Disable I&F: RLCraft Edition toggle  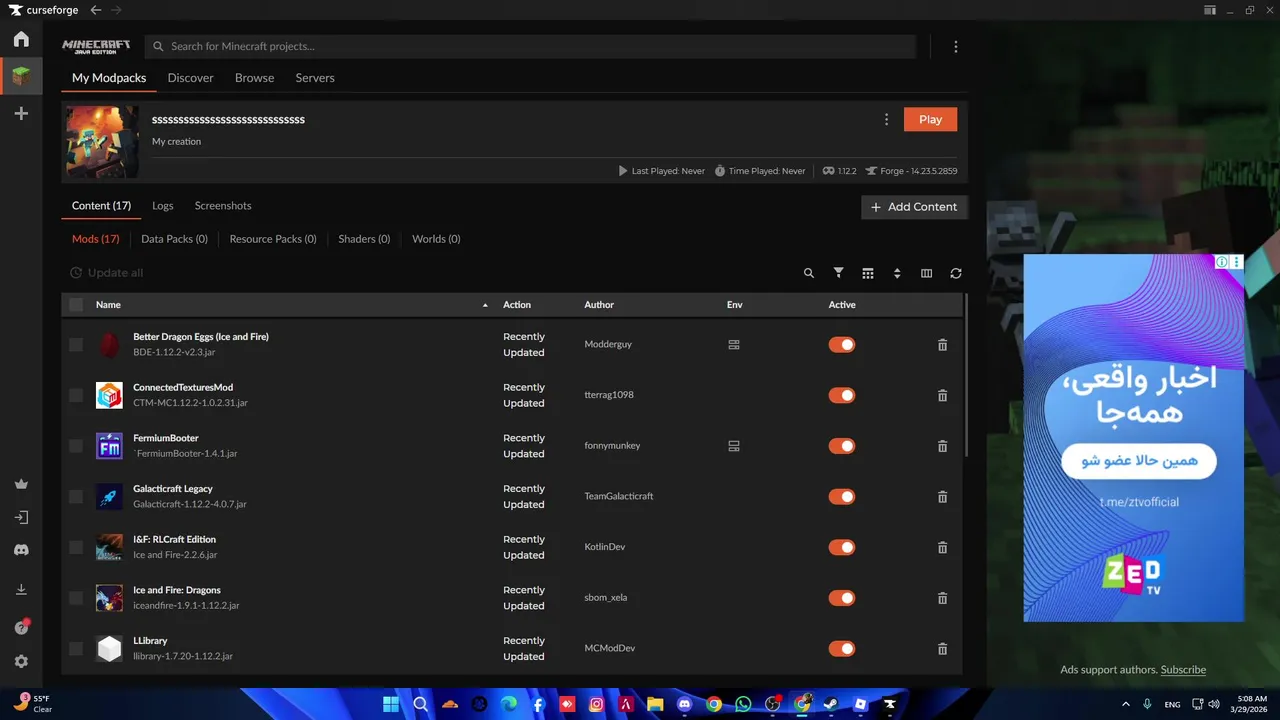pos(842,547)
